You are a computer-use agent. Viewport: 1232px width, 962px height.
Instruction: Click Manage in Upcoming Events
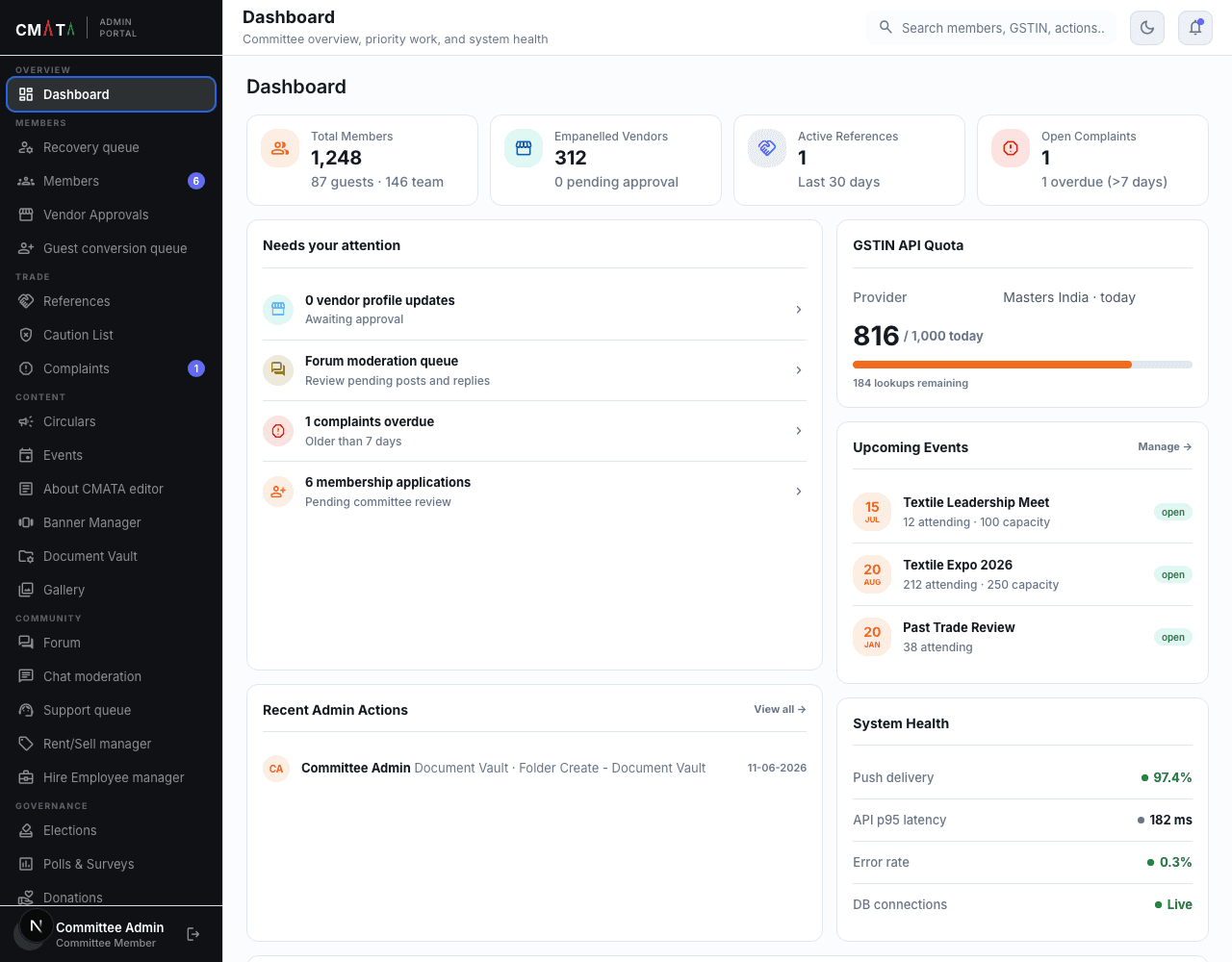(1165, 446)
